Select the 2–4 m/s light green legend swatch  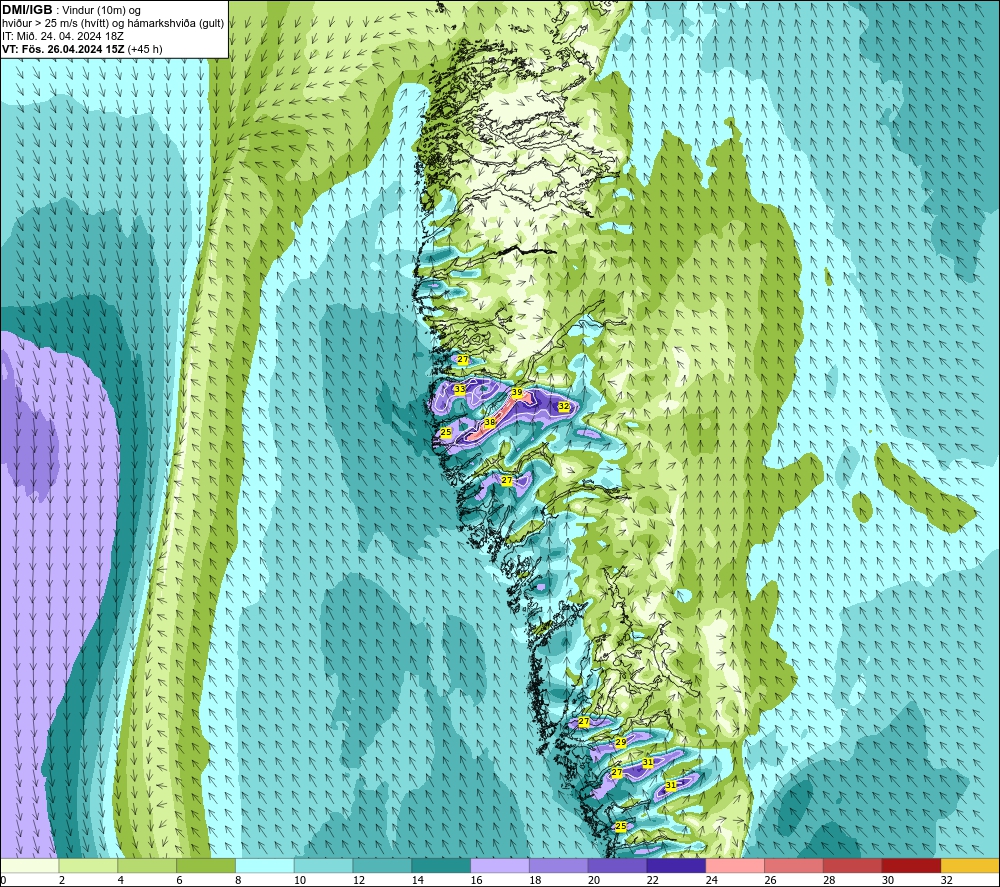tap(88, 865)
